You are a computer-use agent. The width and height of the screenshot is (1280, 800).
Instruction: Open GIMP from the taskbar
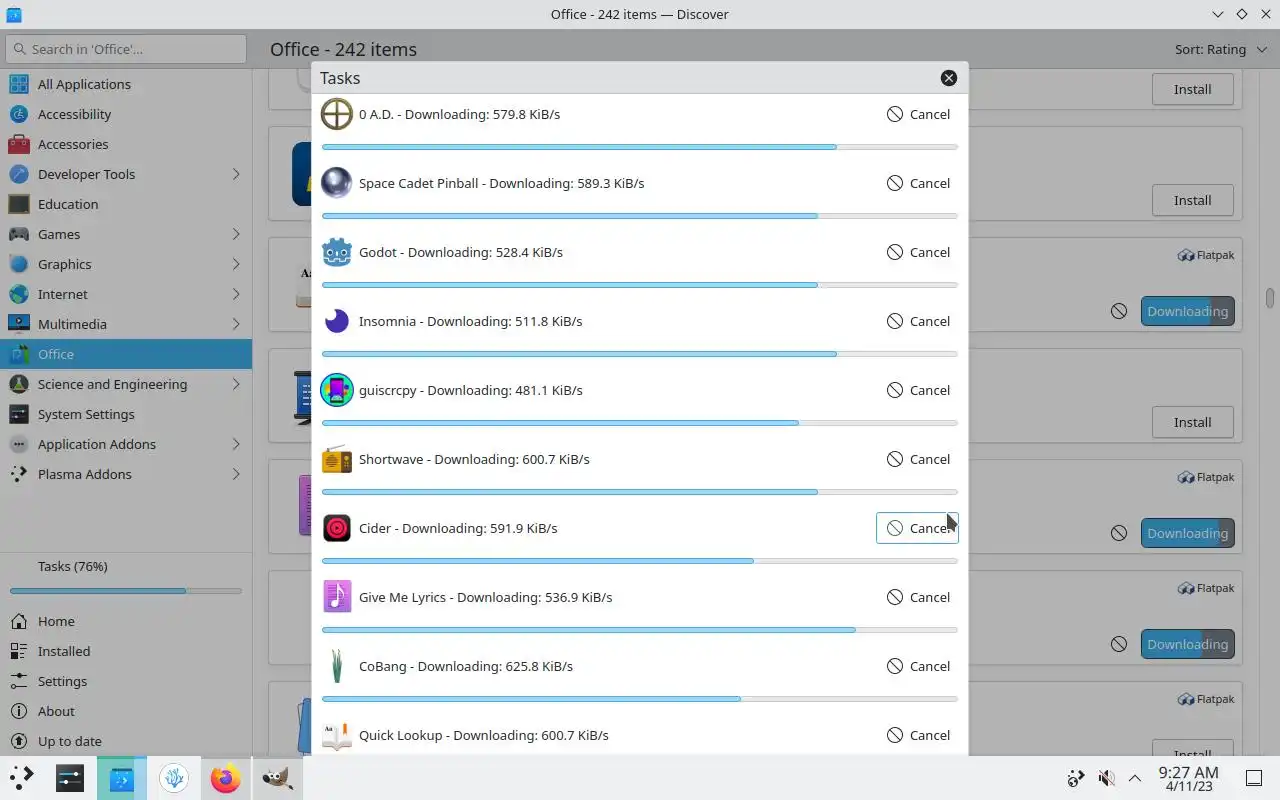tap(277, 778)
